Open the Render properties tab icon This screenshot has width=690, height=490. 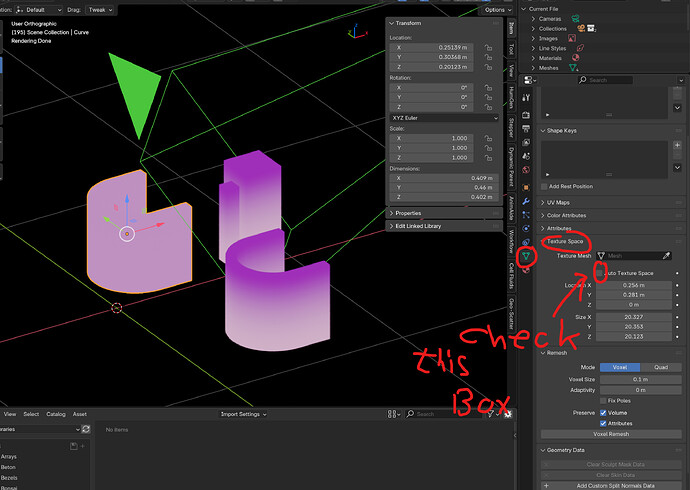(526, 115)
